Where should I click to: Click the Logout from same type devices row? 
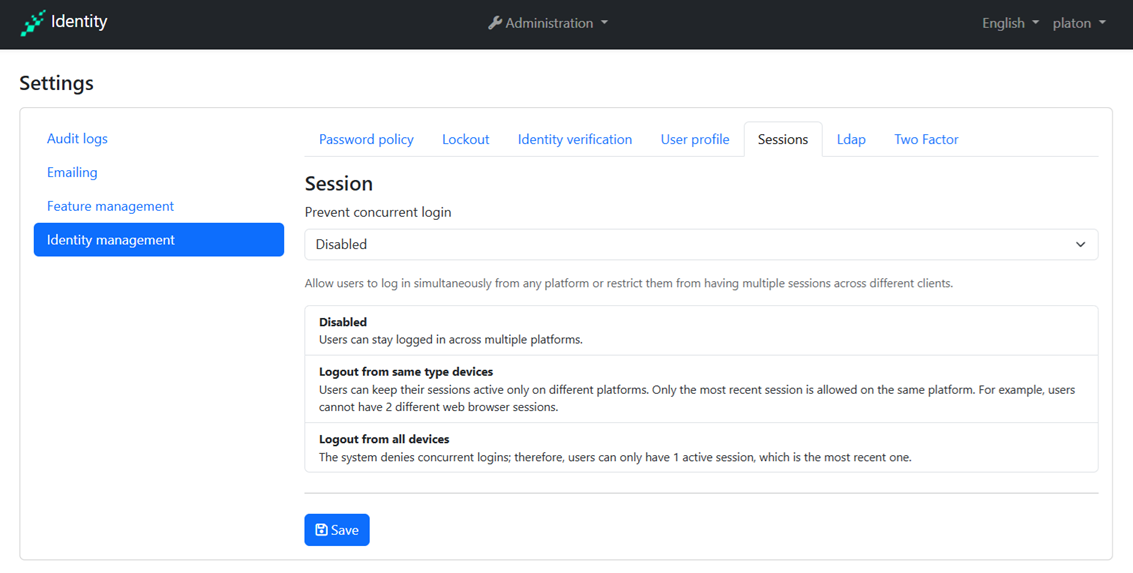point(700,389)
